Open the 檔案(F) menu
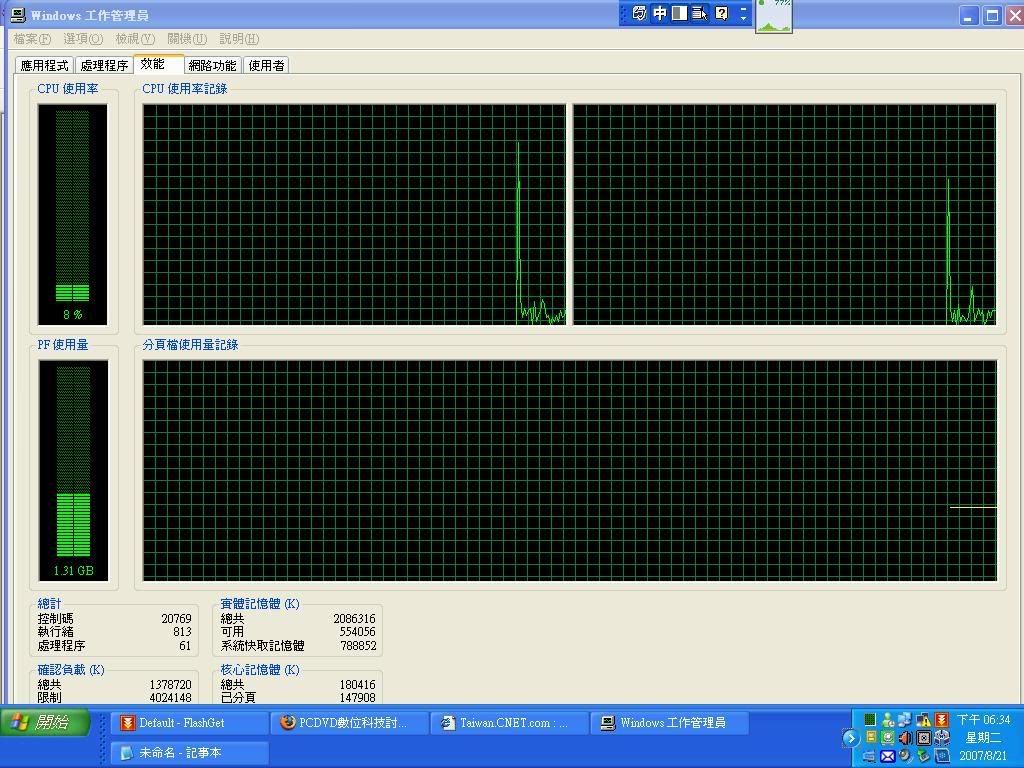Viewport: 1024px width, 768px height. pos(31,39)
